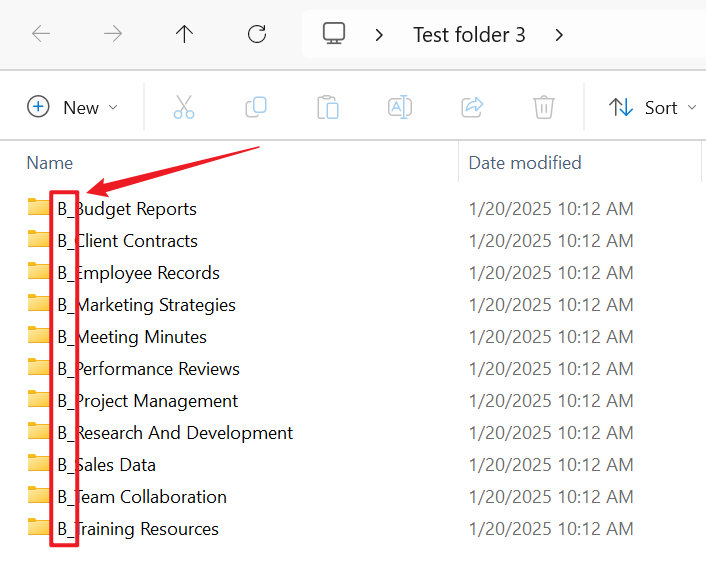Image resolution: width=706 pixels, height=576 pixels.
Task: Click the Copy icon in toolbar
Action: 256,107
